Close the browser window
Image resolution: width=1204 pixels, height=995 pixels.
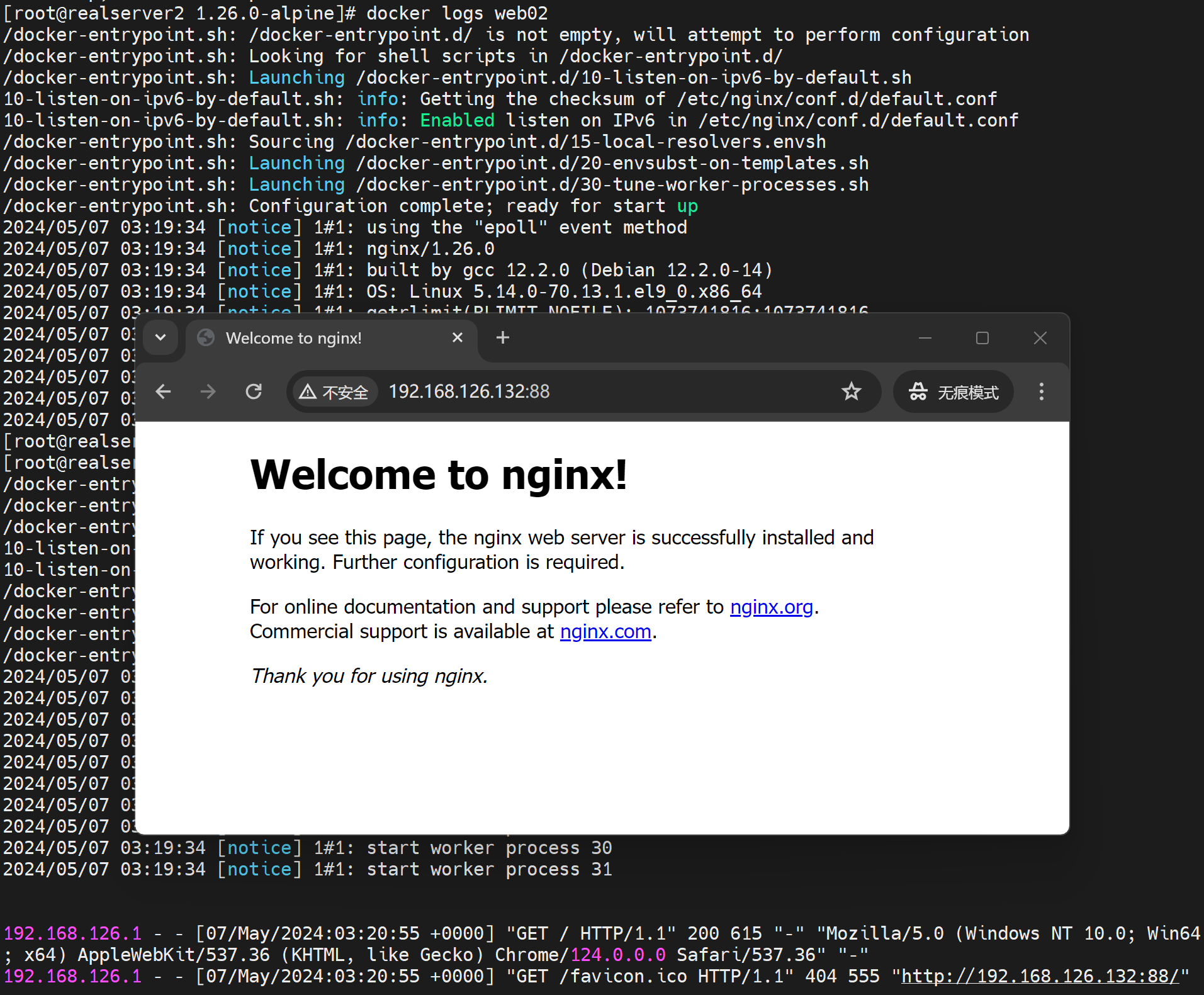click(1040, 338)
